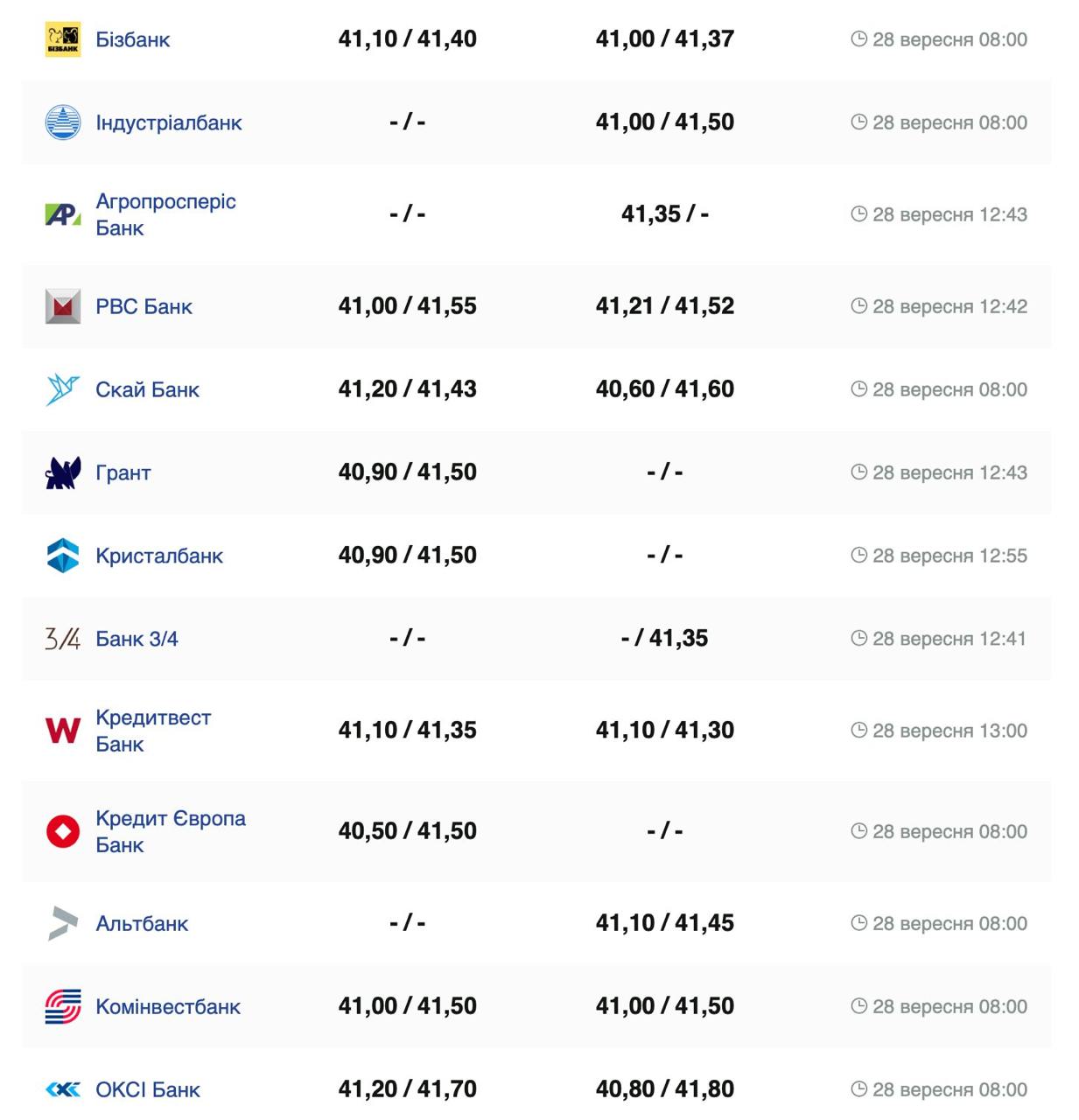This screenshot has height=1120, width=1079.
Task: Follow the Скай Банк link
Action: pyautogui.click(x=147, y=389)
